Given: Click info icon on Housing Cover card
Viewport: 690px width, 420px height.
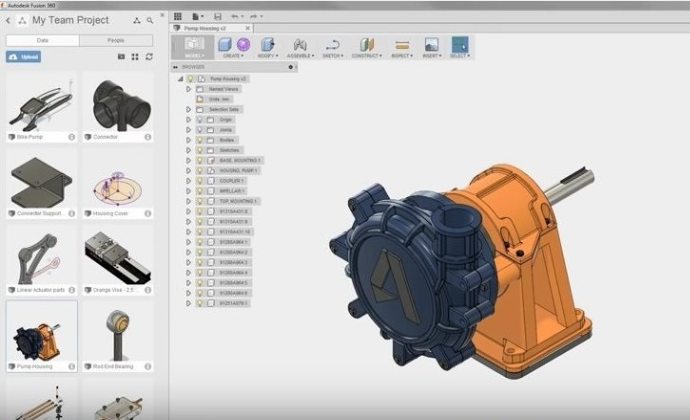Looking at the screenshot, I should tap(148, 214).
